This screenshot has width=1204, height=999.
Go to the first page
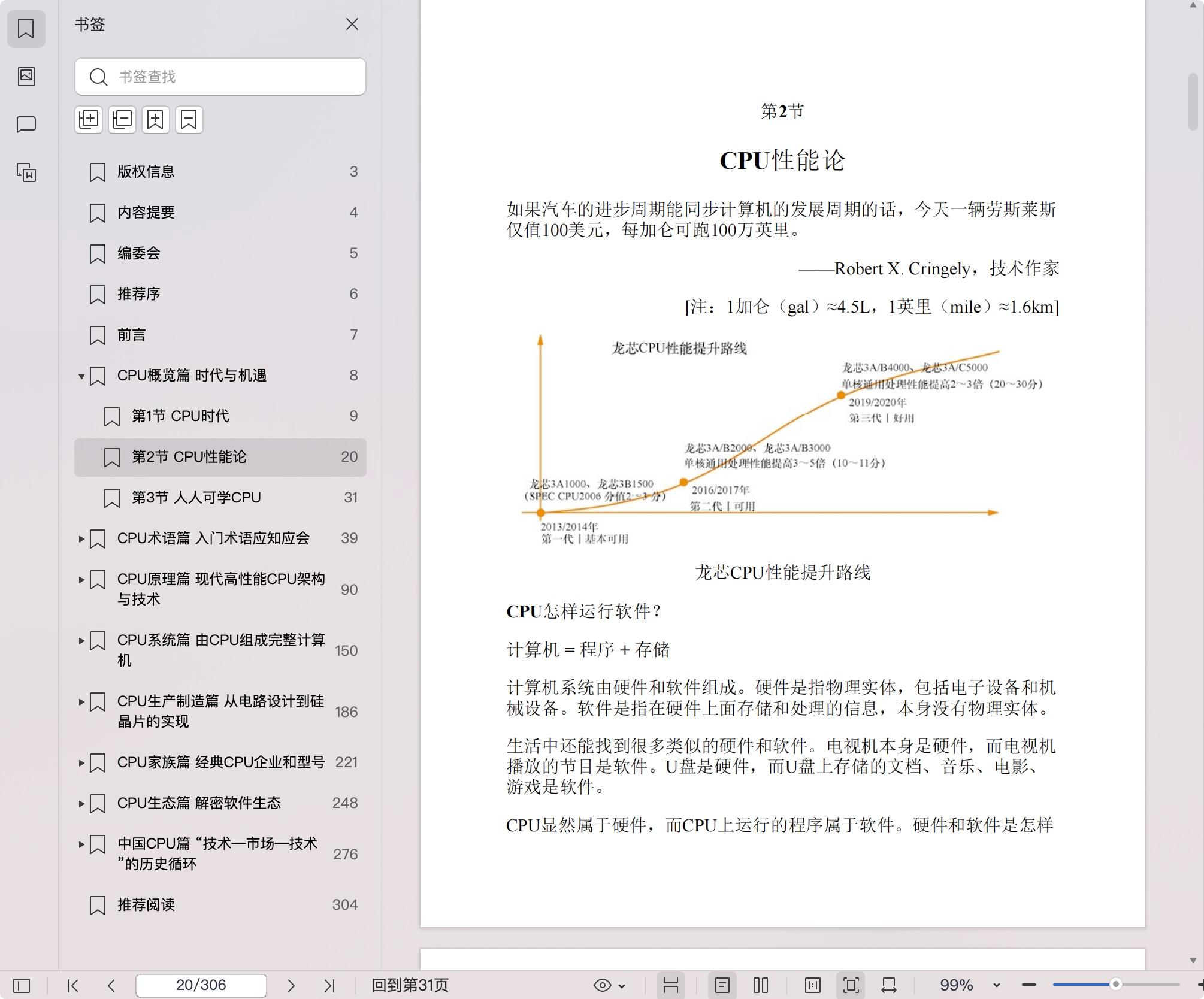click(x=73, y=985)
